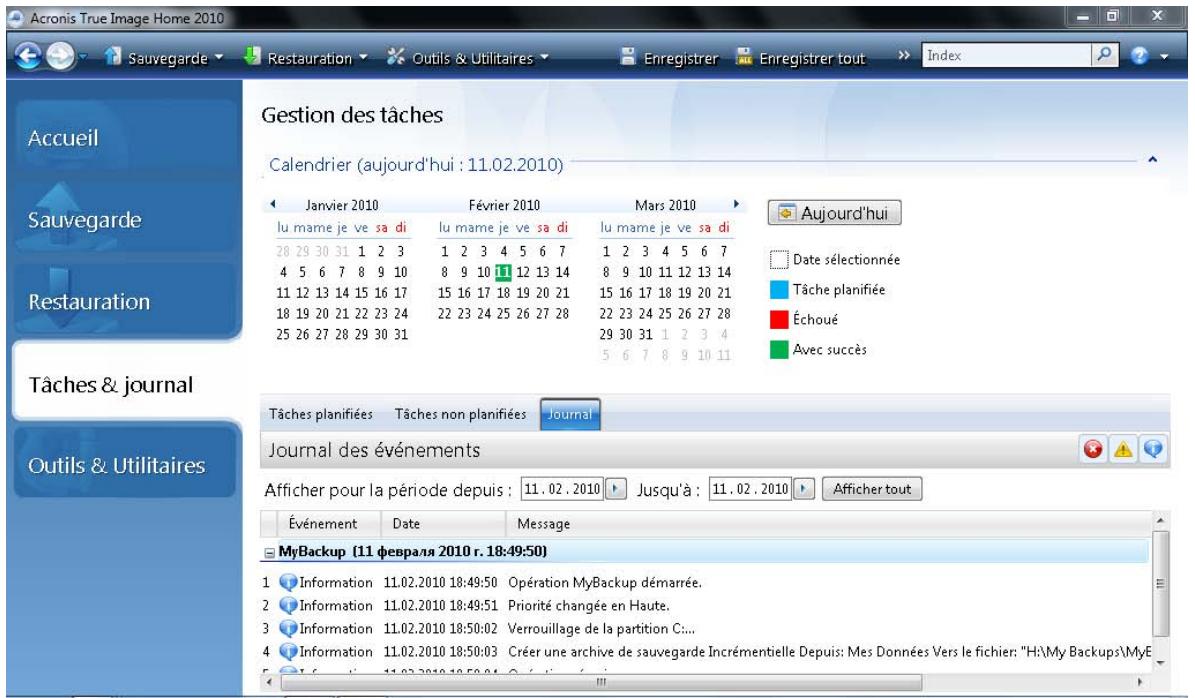Click the journal vertical scrollbar thumb
This screenshot has height=698, width=1195.
(x=1160, y=584)
